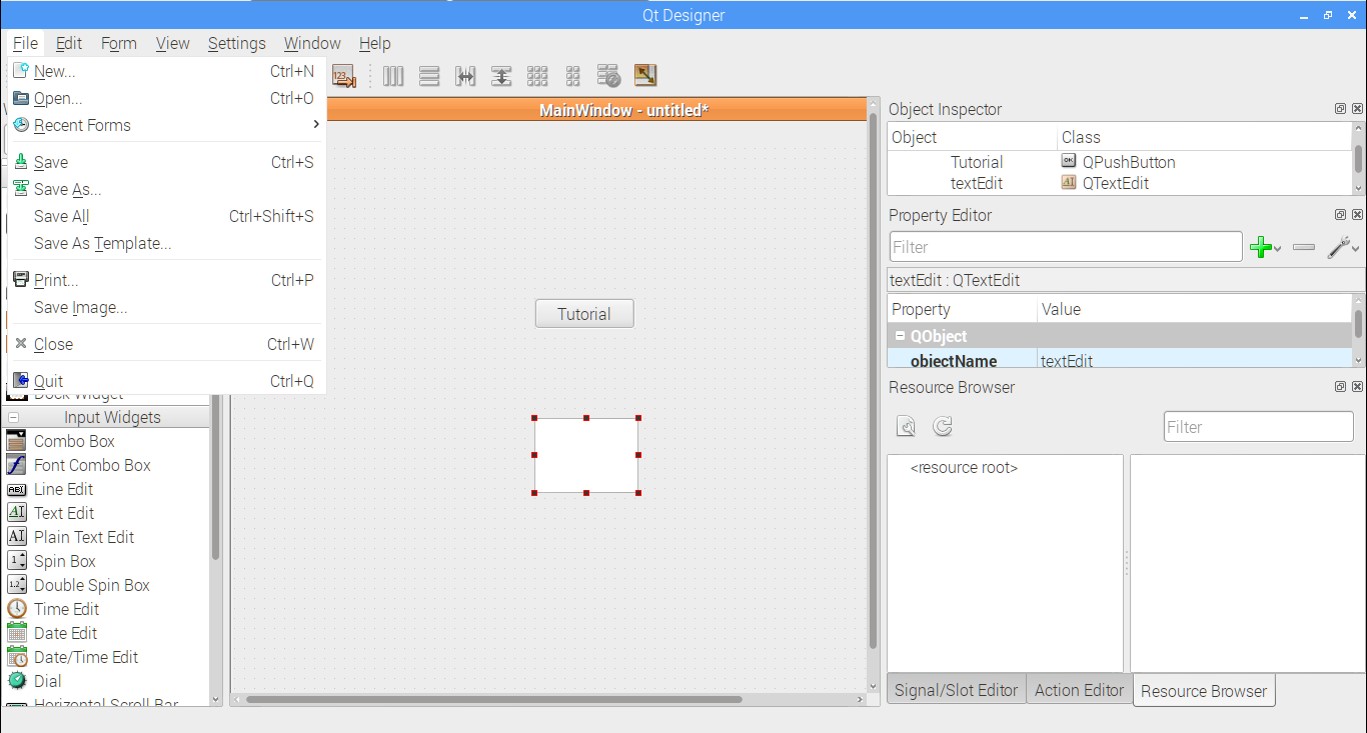This screenshot has width=1367, height=733.
Task: Select the Combo Box widget icon
Action: tap(17, 441)
